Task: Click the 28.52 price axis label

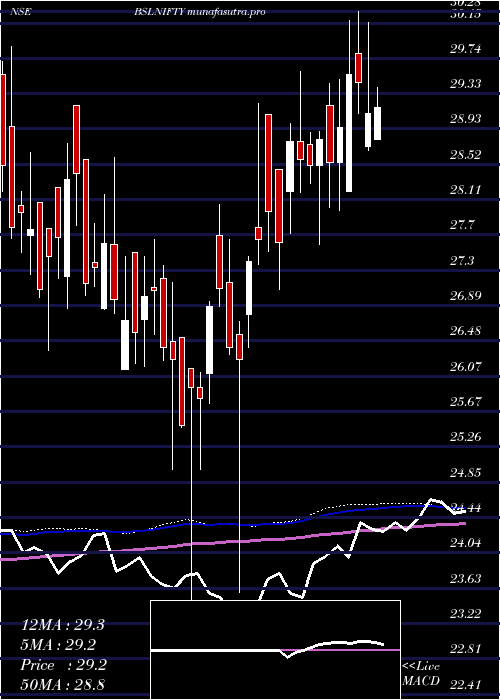Action: tap(466, 155)
